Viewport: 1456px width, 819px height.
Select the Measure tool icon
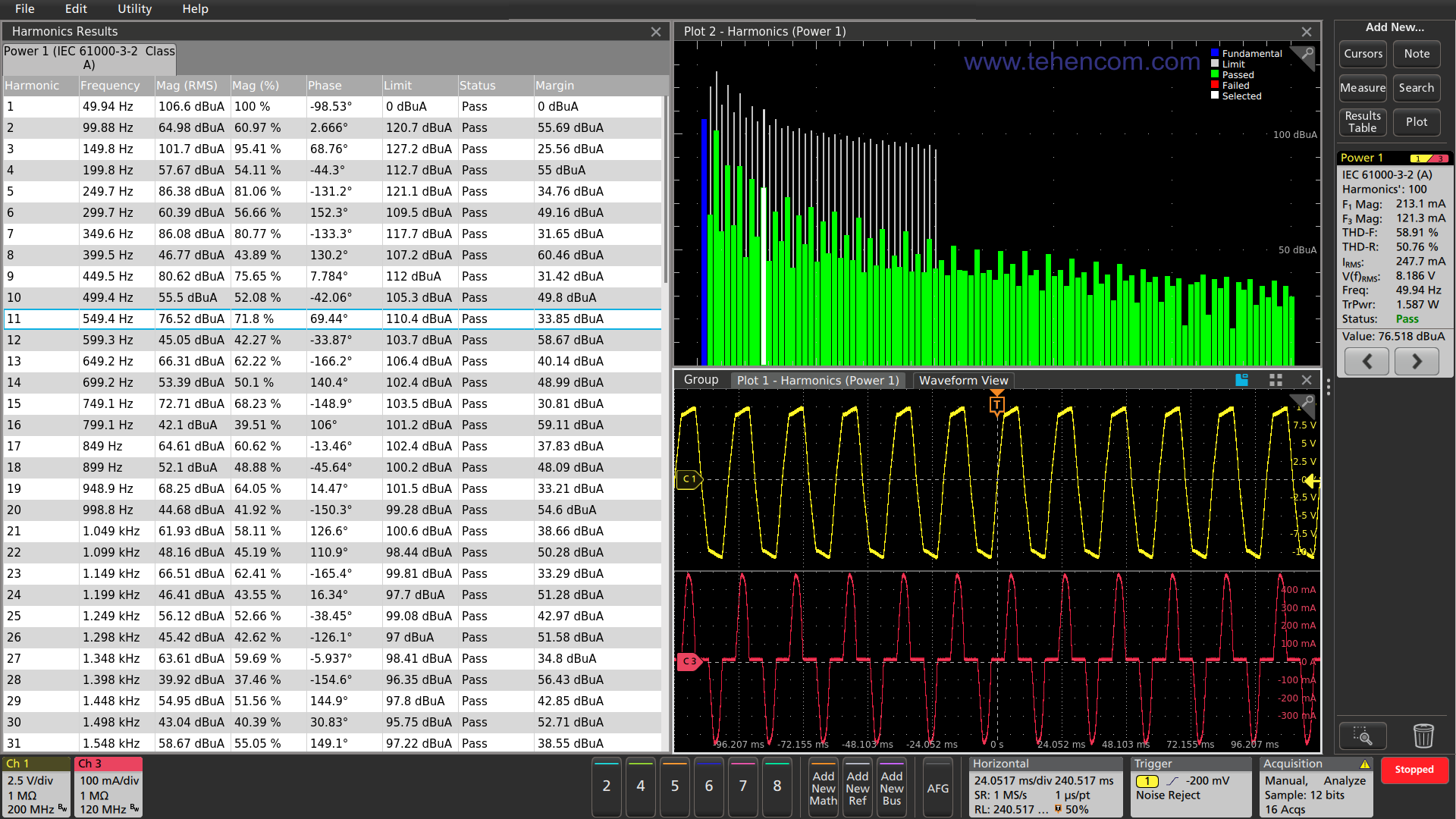1362,88
